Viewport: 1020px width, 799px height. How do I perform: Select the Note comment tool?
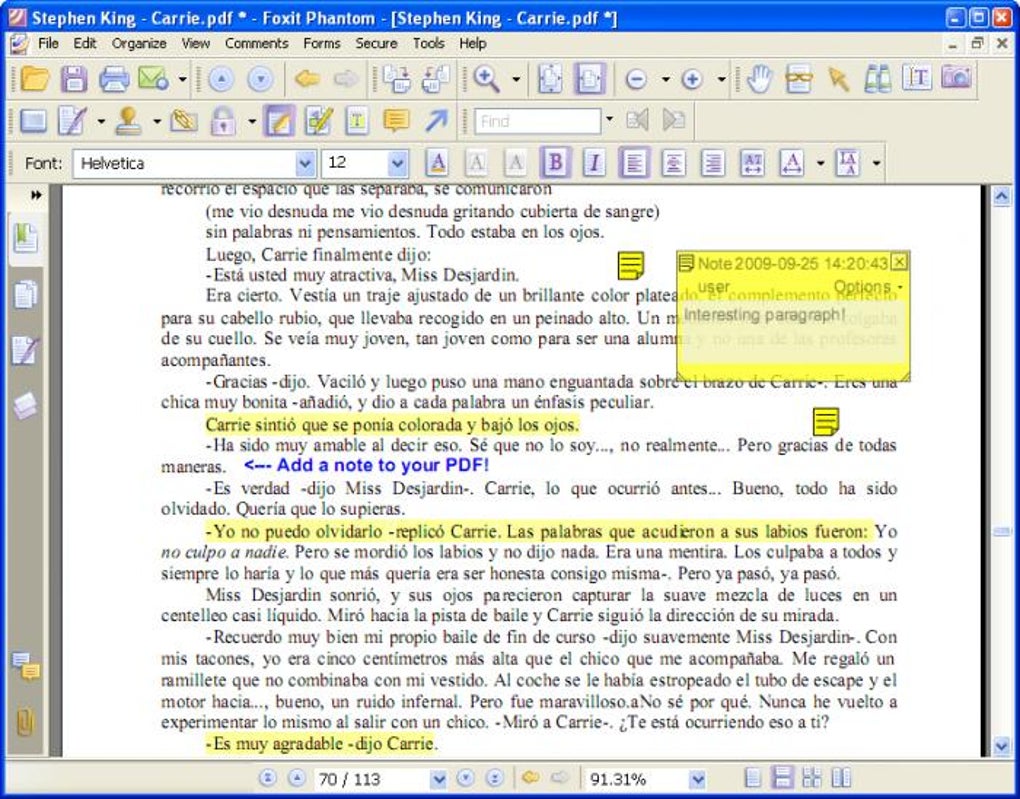click(279, 121)
